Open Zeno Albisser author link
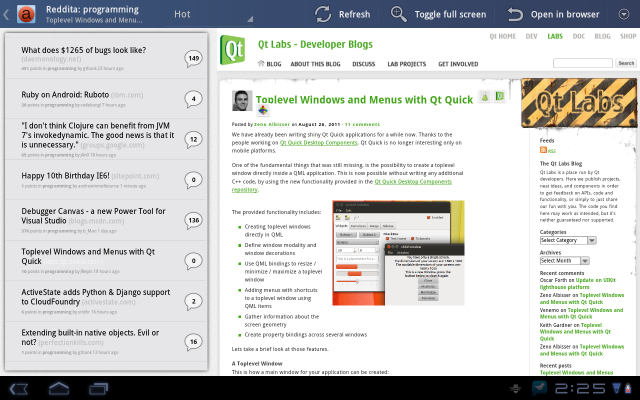 (x=271, y=124)
